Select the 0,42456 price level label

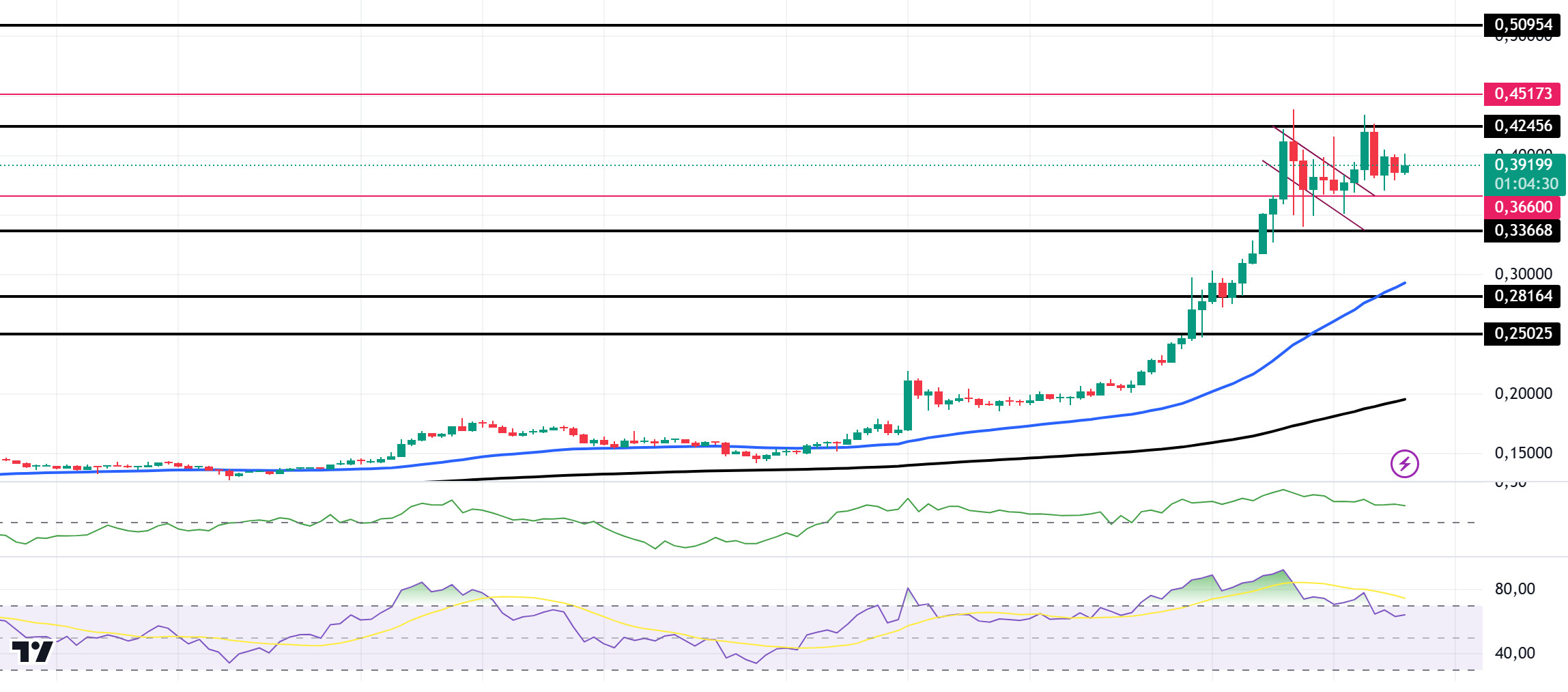point(1522,126)
